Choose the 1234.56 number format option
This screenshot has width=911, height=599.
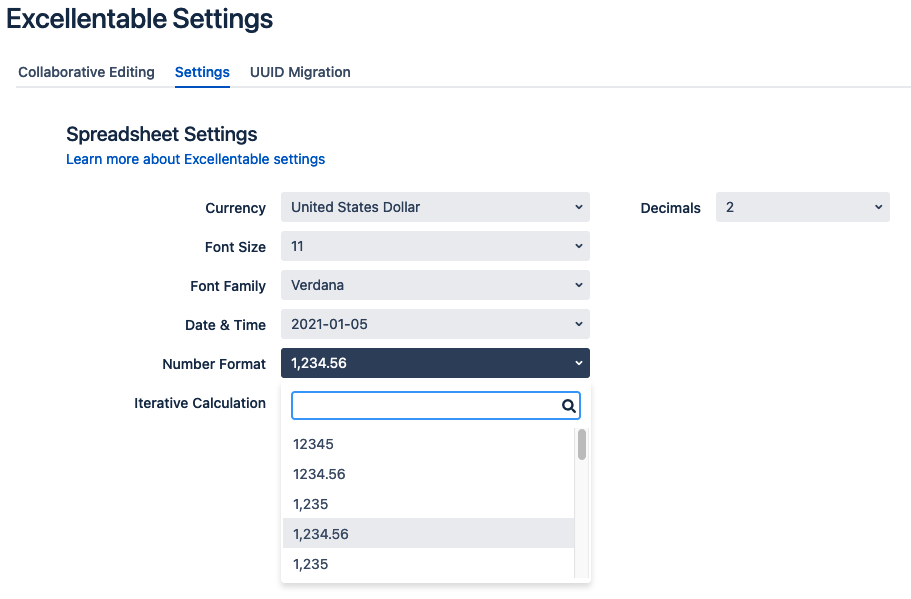click(x=428, y=474)
